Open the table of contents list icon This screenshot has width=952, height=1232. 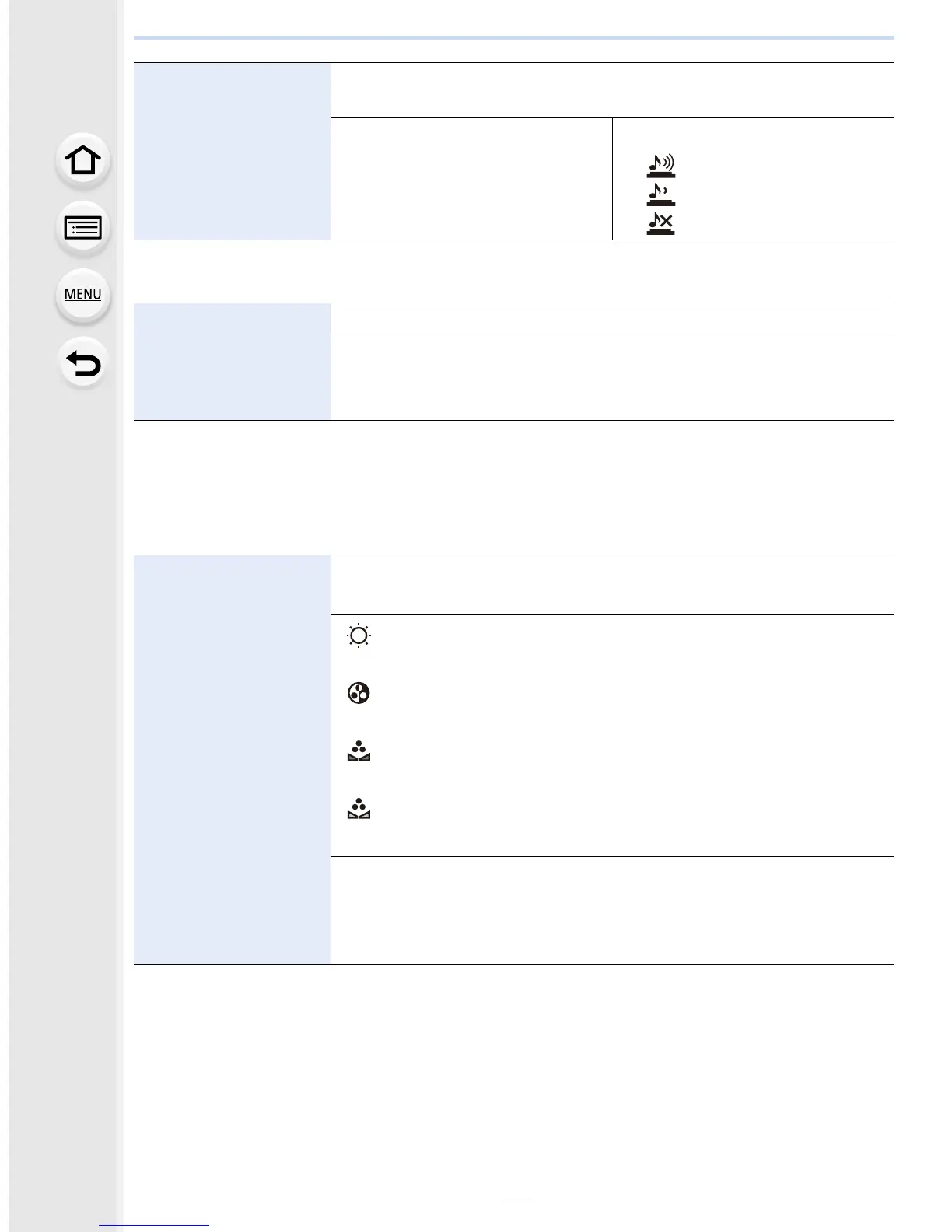pos(82,228)
